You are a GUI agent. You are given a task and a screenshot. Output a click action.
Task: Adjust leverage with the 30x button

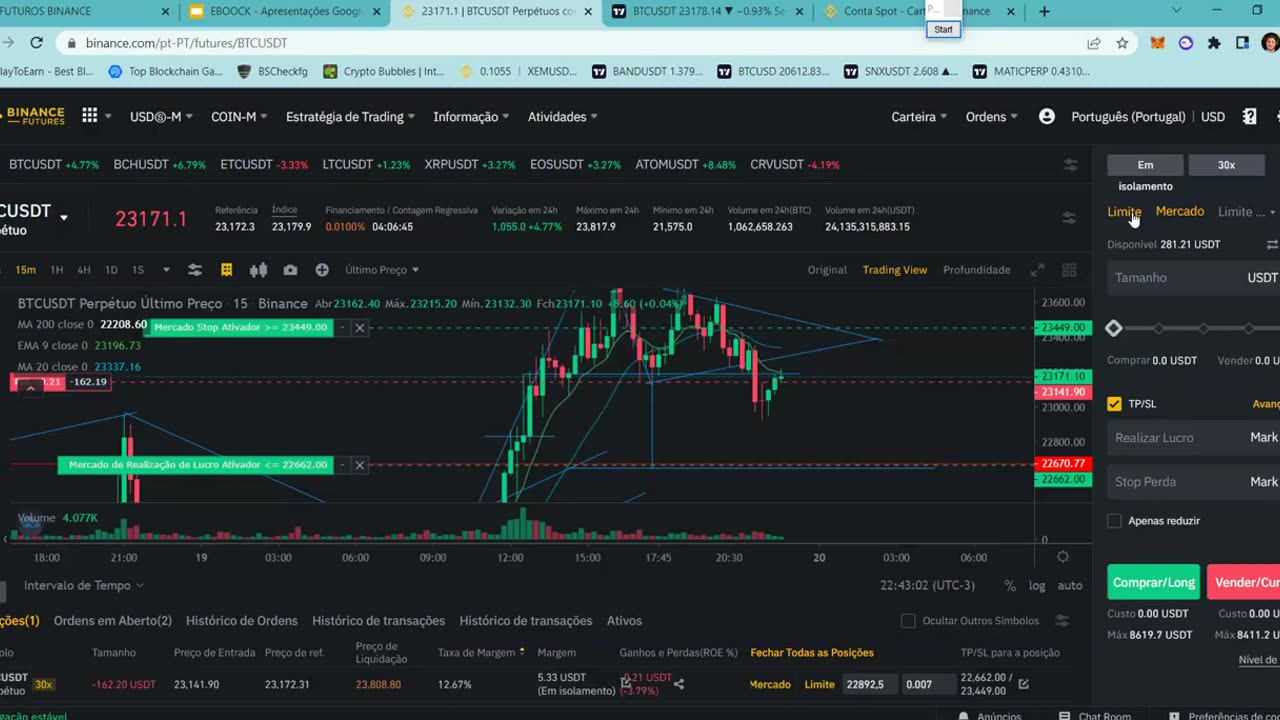click(1226, 165)
